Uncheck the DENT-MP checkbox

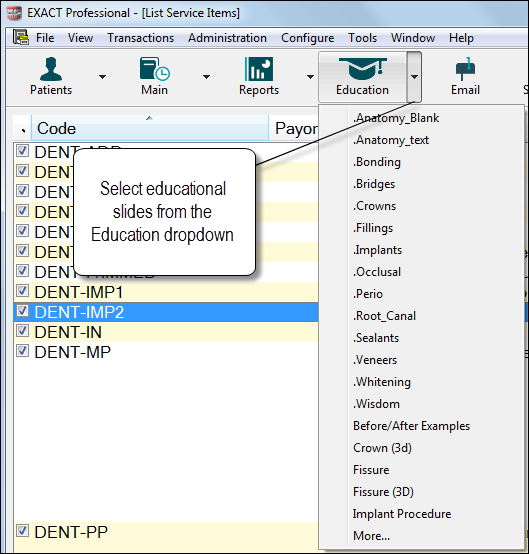[x=22, y=351]
